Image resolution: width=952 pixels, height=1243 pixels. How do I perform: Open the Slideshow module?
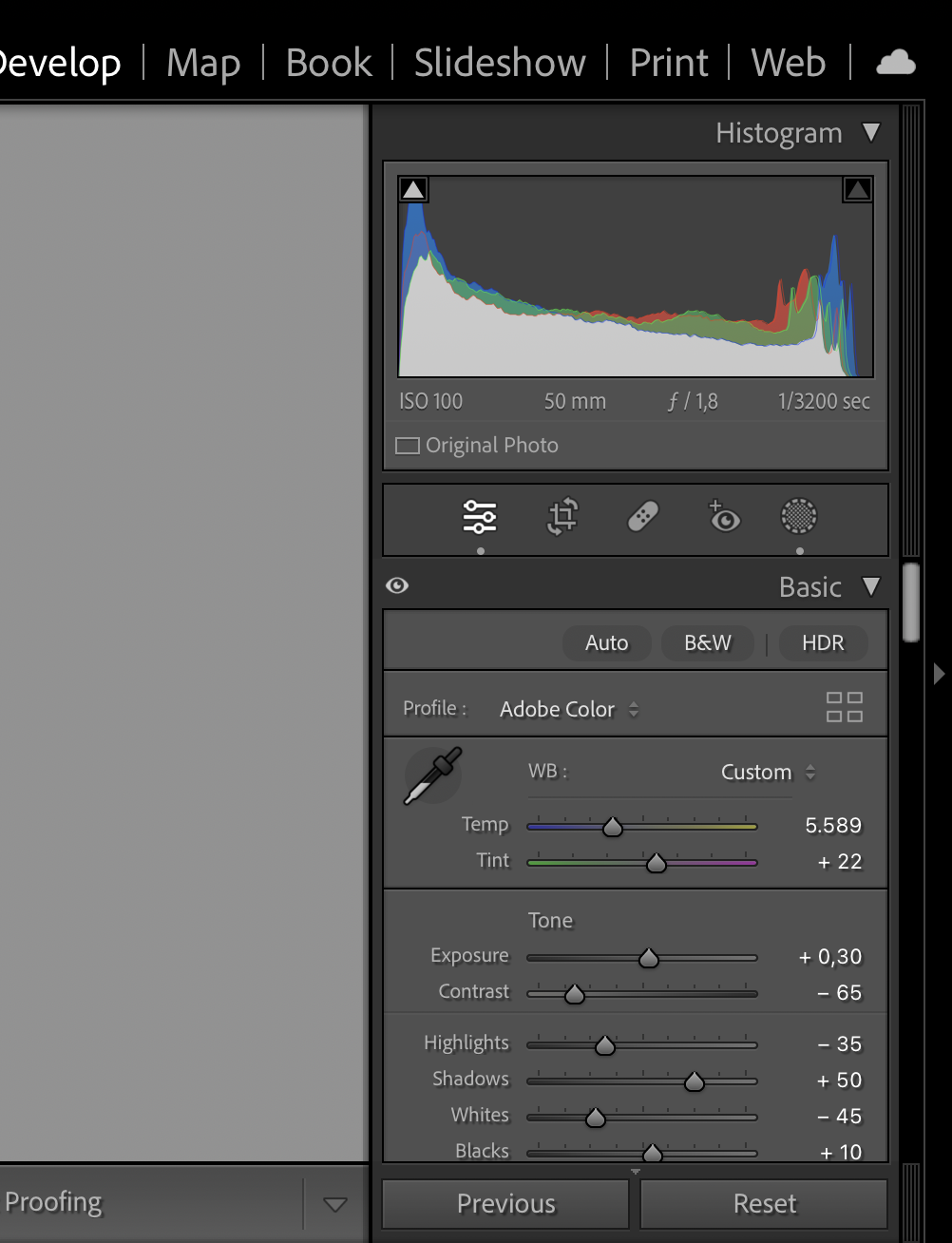pyautogui.click(x=500, y=64)
